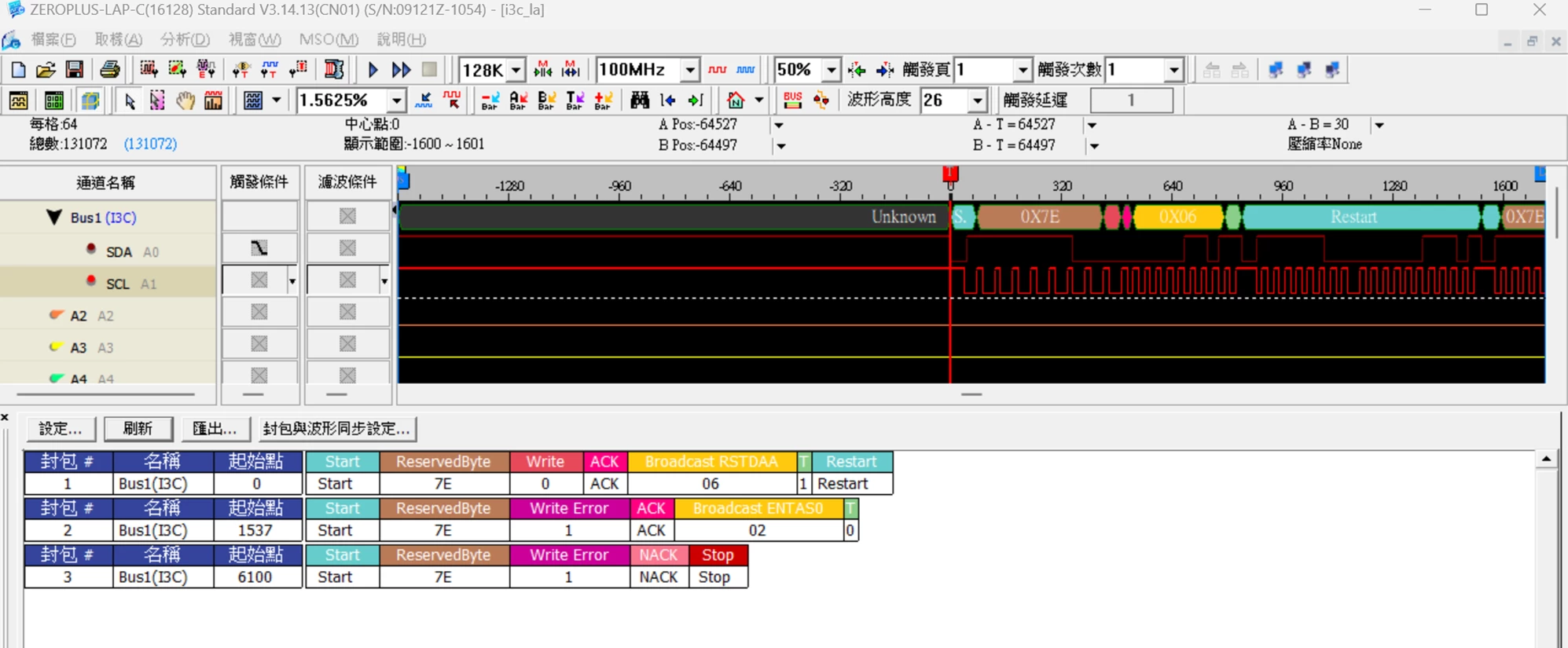The width and height of the screenshot is (1568, 648).
Task: Click the Add Bar icon with plus sign
Action: point(603,101)
